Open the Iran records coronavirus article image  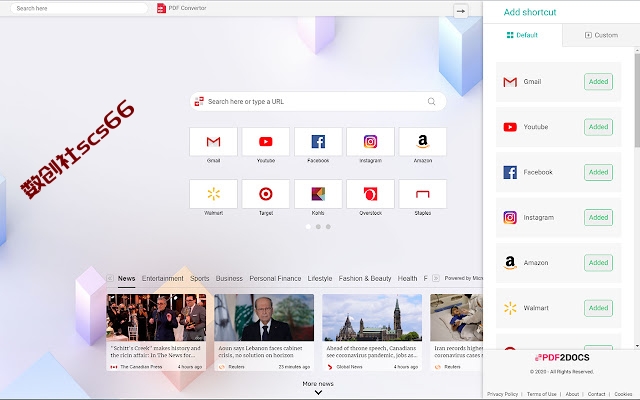click(456, 318)
